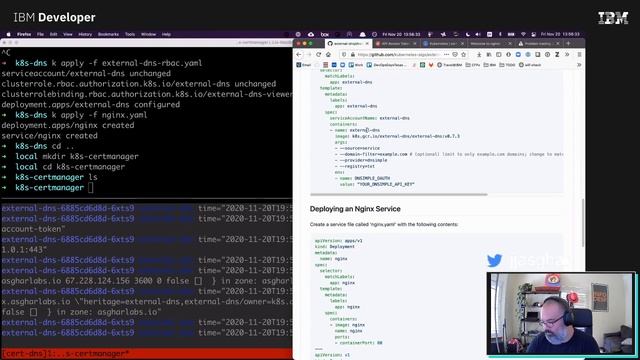Click the browser page vertical scrollbar
The width and height of the screenshot is (640, 360).
[583, 222]
